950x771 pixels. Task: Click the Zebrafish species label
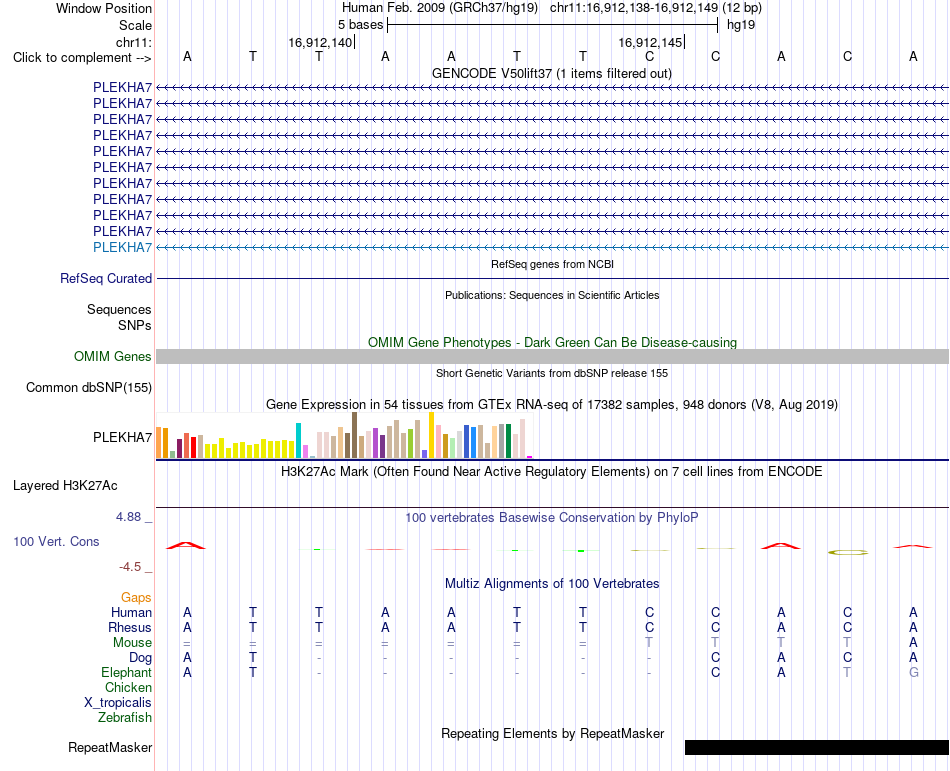coord(125,718)
